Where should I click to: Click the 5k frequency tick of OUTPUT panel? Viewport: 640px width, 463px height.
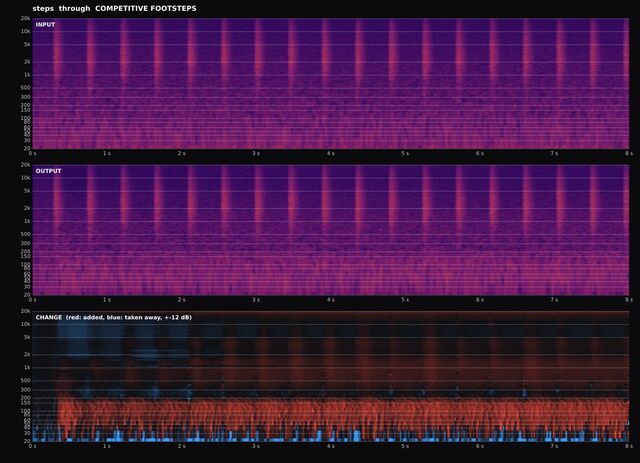pos(27,191)
